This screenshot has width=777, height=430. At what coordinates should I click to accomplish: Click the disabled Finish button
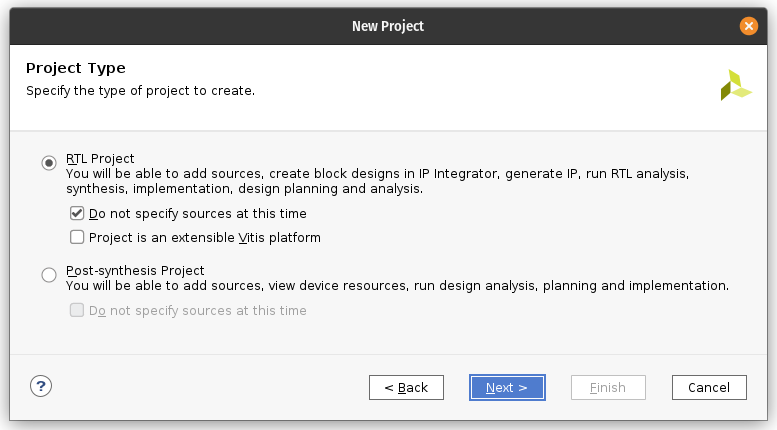(x=608, y=387)
